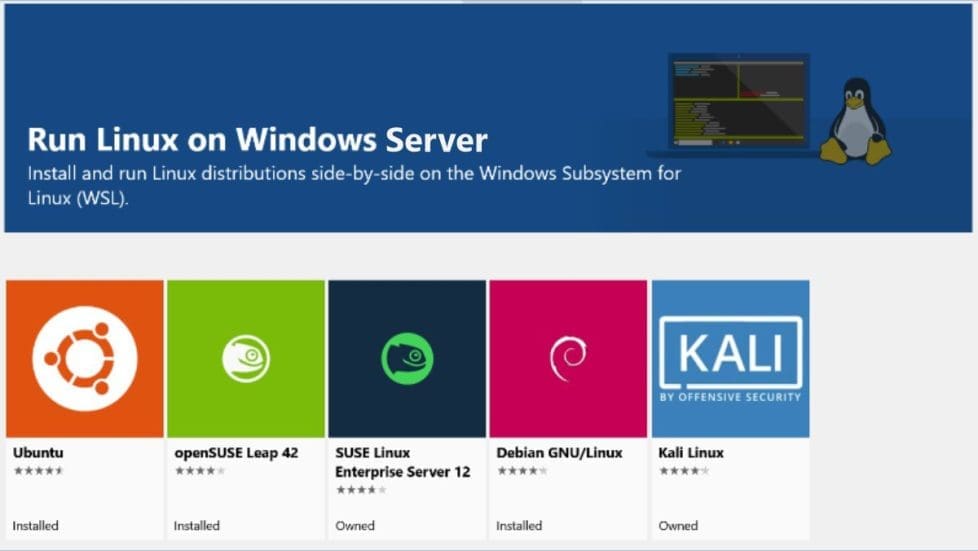Select the "Ubuntu" app title
This screenshot has height=551, width=978.
click(38, 452)
